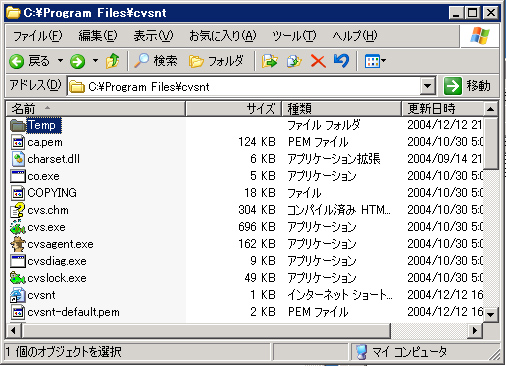Image resolution: width=506 pixels, height=366 pixels.
Task: Open the ツール(T) menu
Action: [294, 36]
